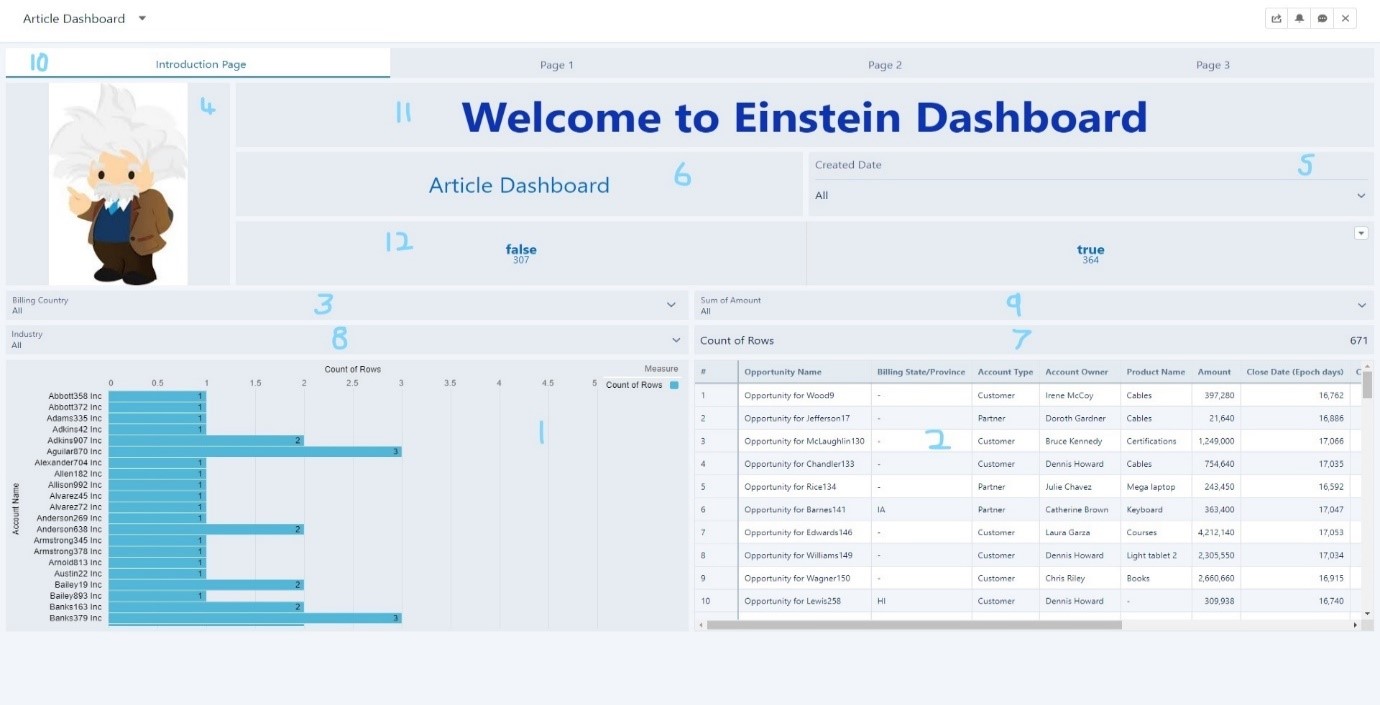The image size is (1380, 705).
Task: Switch to the Page 1 tab
Action: click(556, 65)
